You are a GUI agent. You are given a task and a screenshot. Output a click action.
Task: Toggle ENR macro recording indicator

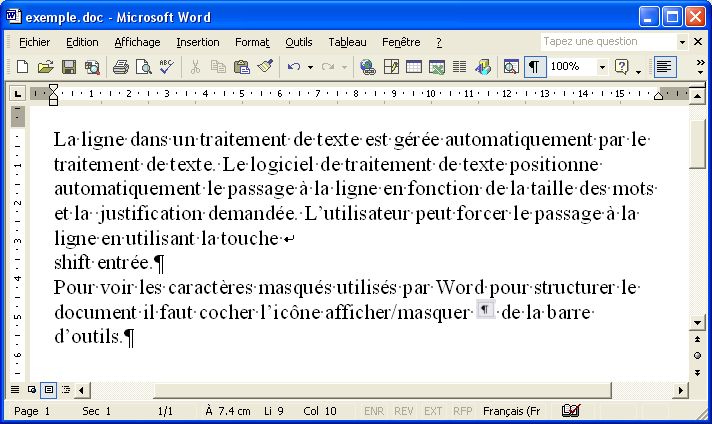tap(374, 411)
